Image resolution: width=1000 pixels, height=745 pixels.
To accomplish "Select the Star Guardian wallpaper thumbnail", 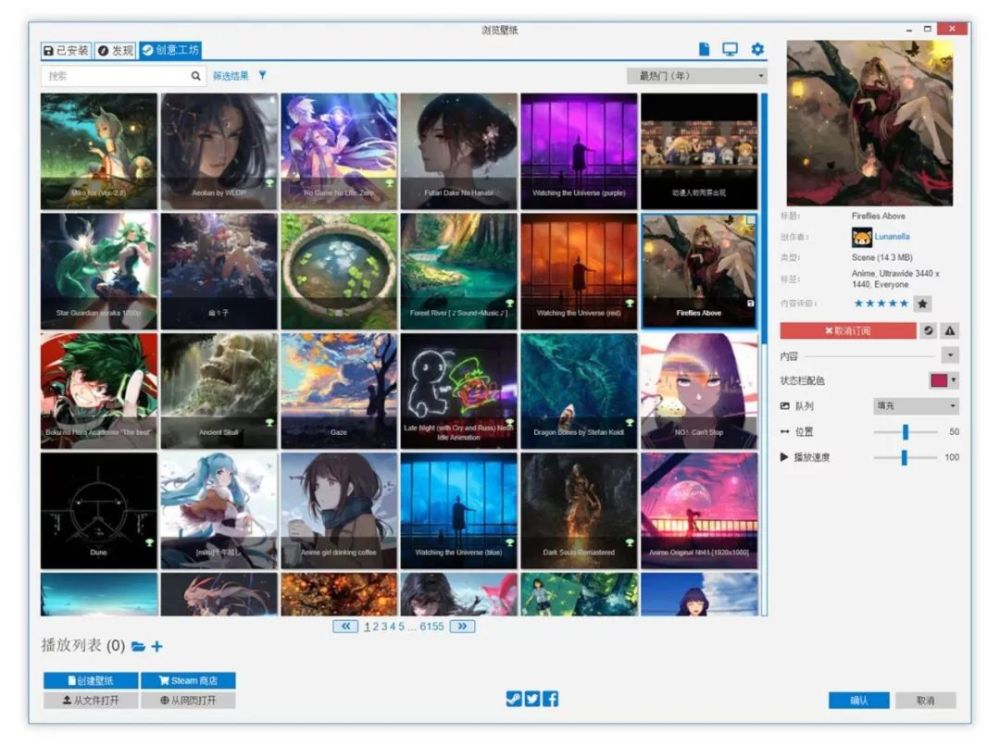I will pos(99,271).
